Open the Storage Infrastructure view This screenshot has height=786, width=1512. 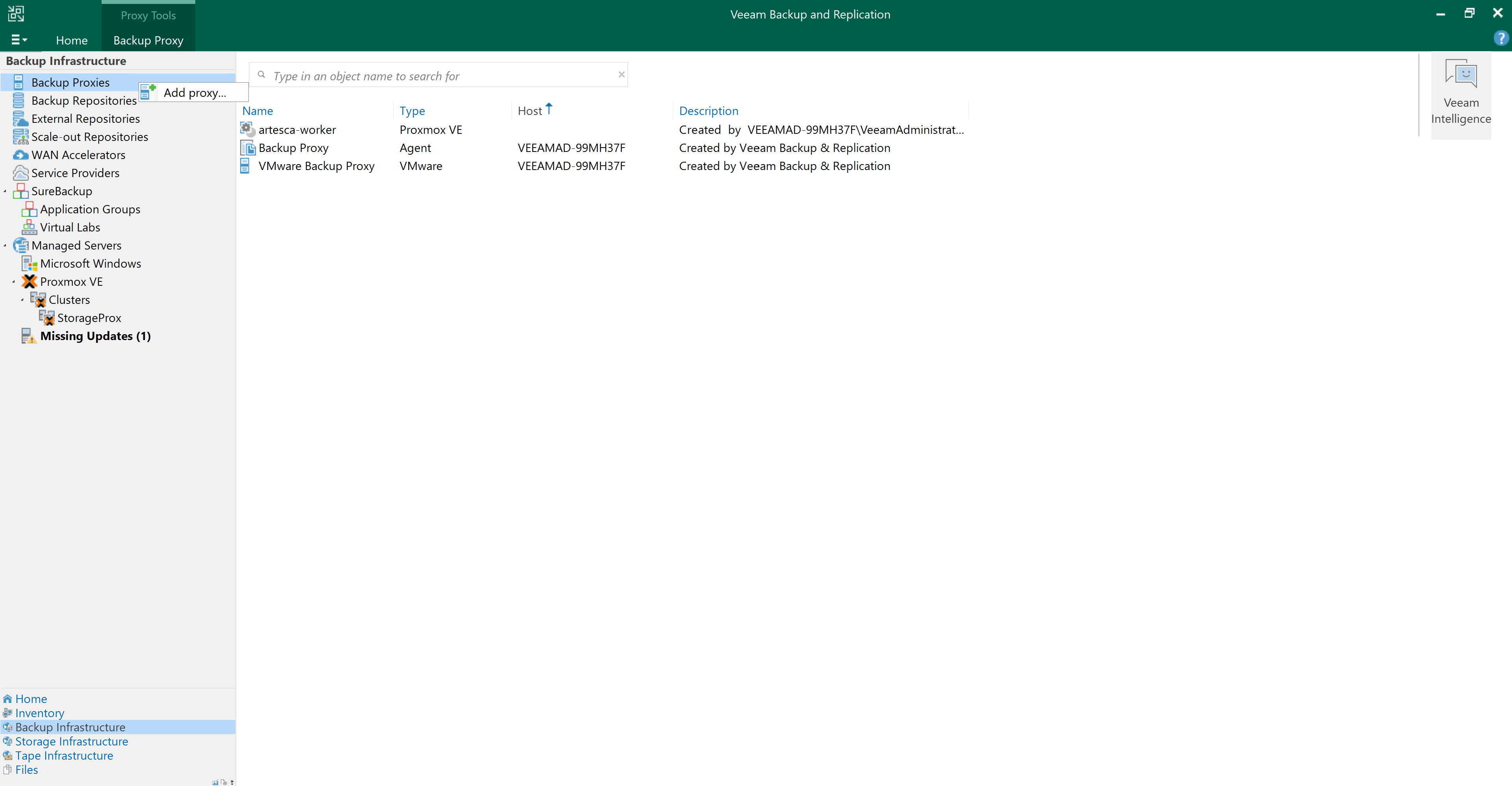coord(71,742)
